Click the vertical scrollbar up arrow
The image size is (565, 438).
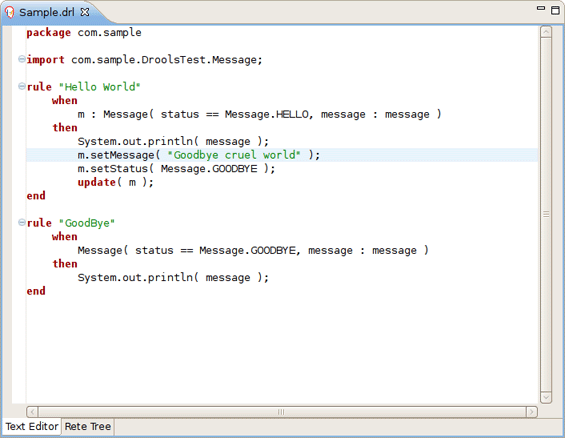pos(546,32)
